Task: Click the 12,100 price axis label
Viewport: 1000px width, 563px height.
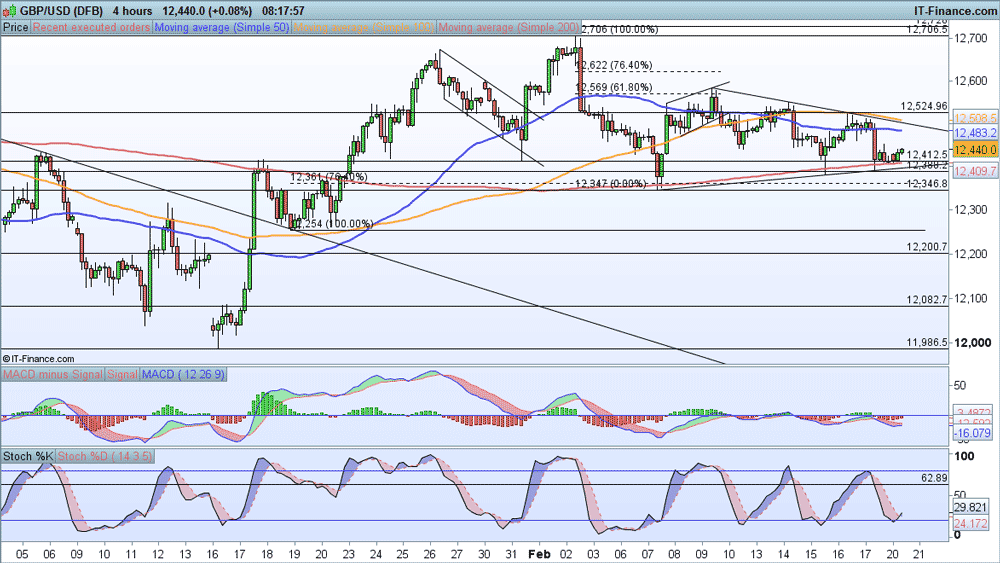Action: point(969,298)
